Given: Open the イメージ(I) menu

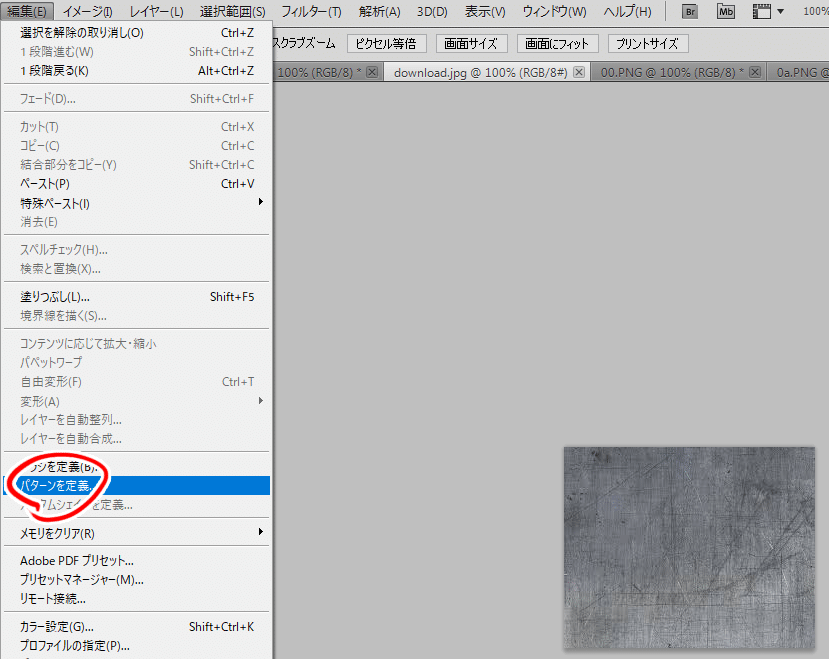Looking at the screenshot, I should (87, 12).
